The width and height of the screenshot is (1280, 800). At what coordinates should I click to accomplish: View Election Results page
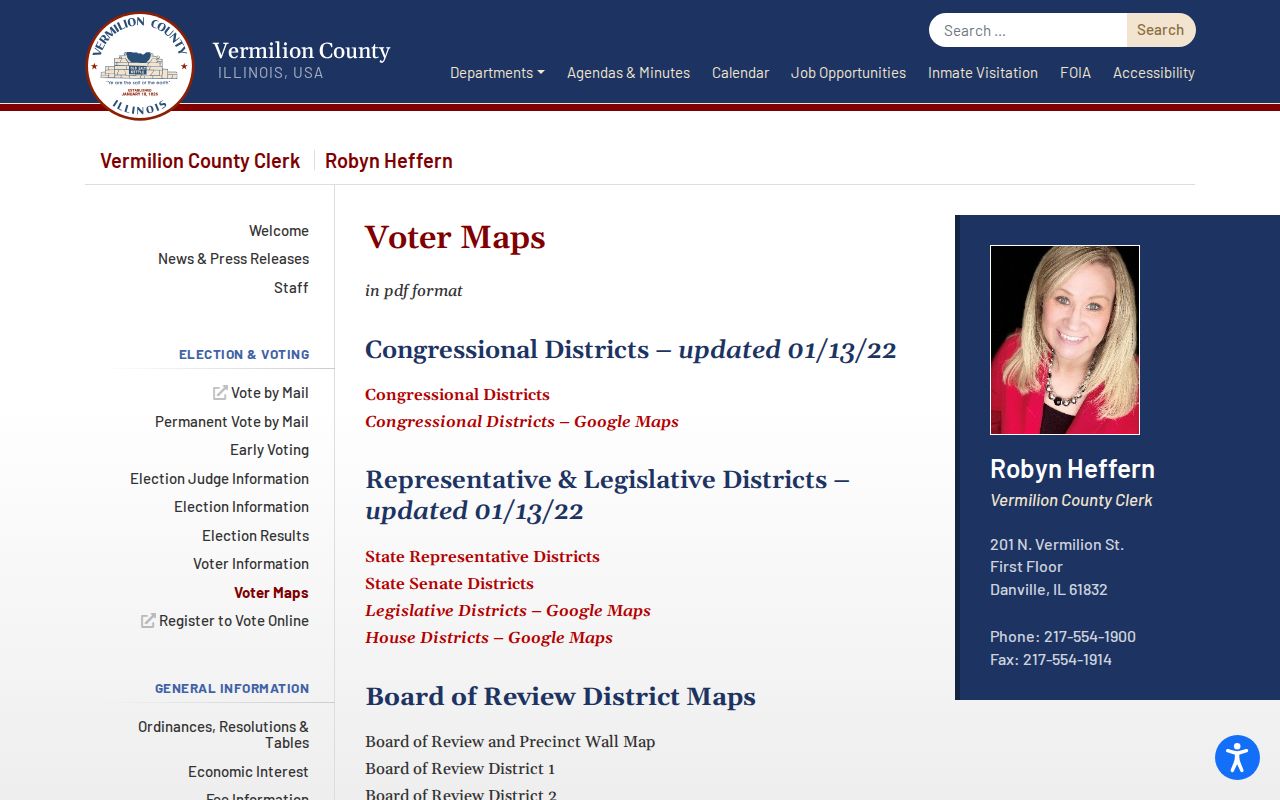[x=255, y=536]
